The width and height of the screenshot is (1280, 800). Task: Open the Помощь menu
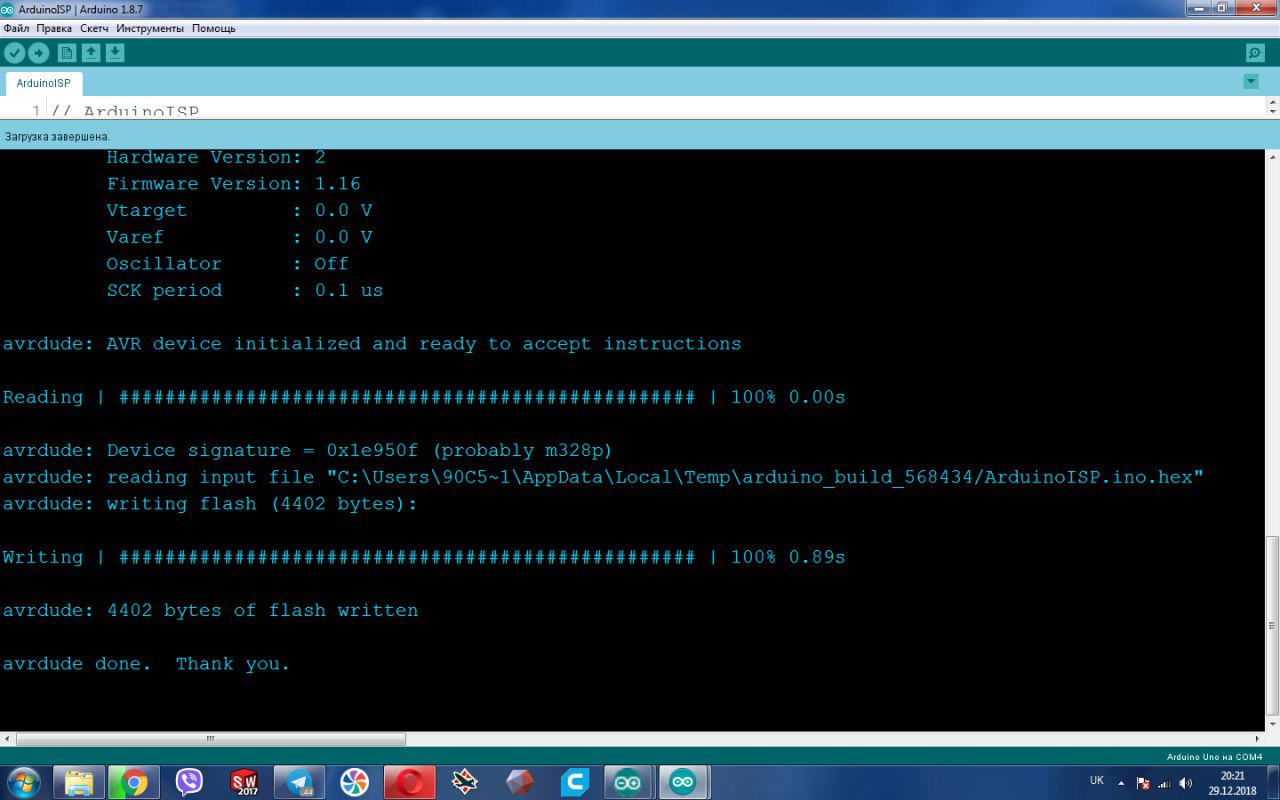214,28
